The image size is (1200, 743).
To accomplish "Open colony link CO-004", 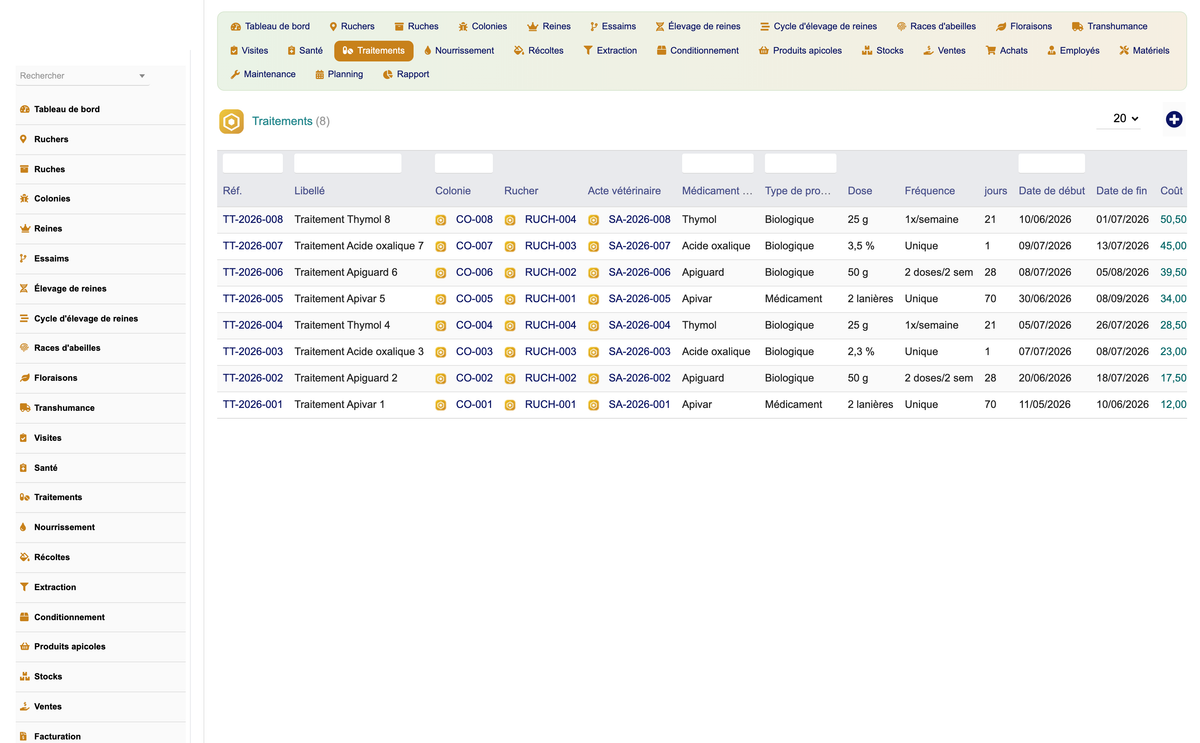I will (x=474, y=325).
